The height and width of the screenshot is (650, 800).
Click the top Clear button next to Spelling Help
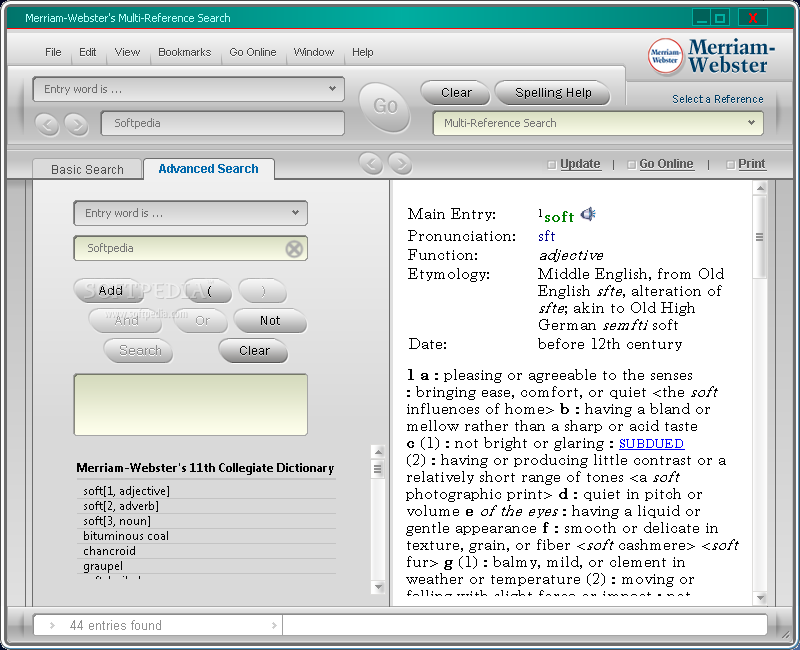pyautogui.click(x=456, y=93)
